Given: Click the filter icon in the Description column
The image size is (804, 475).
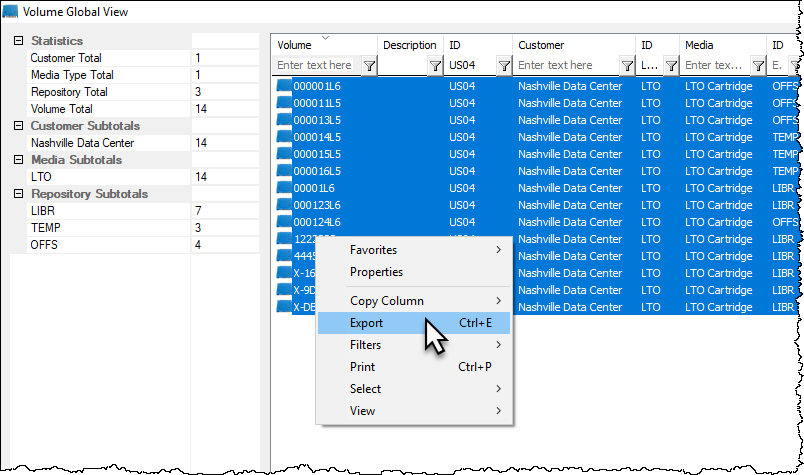Looking at the screenshot, I should pos(435,66).
